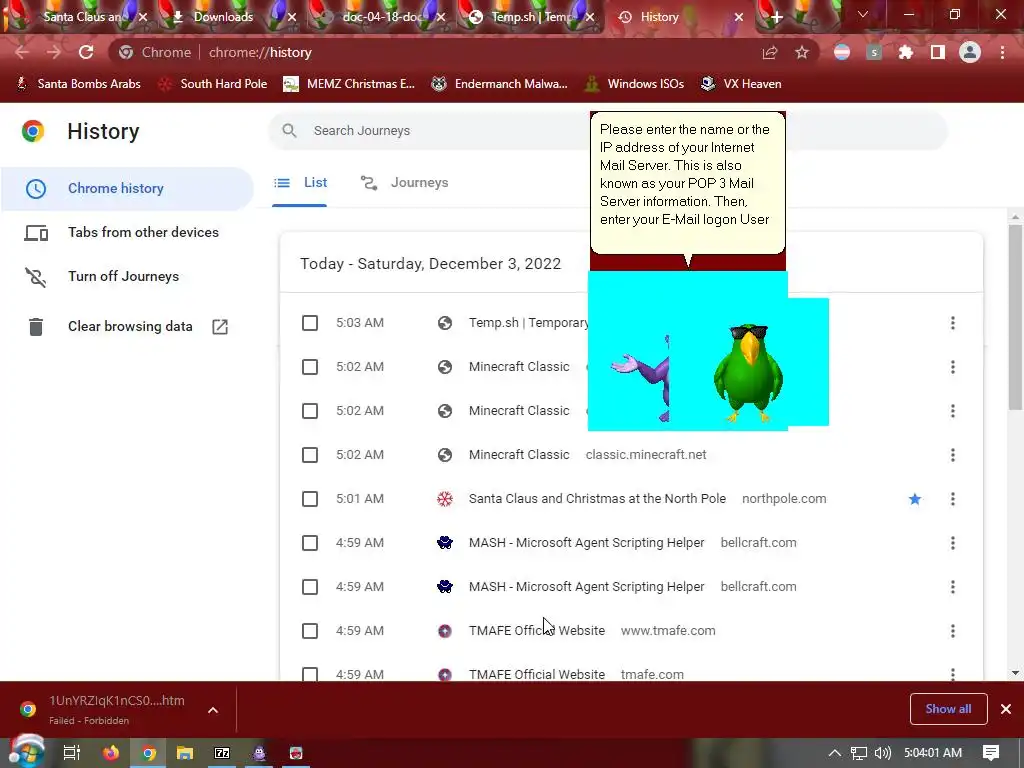
Task: Switch to doc-04-18-doc tab
Action: tap(382, 17)
